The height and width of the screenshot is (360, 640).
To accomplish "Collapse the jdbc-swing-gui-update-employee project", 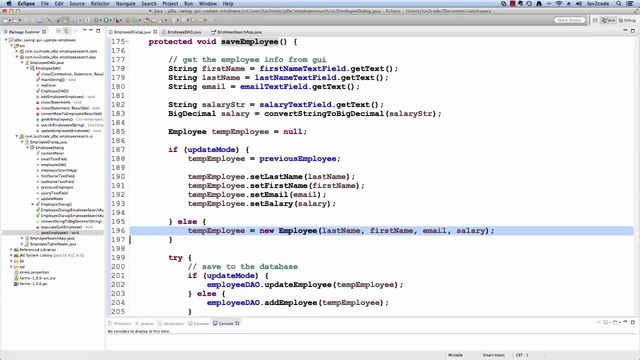I will pyautogui.click(x=6, y=40).
